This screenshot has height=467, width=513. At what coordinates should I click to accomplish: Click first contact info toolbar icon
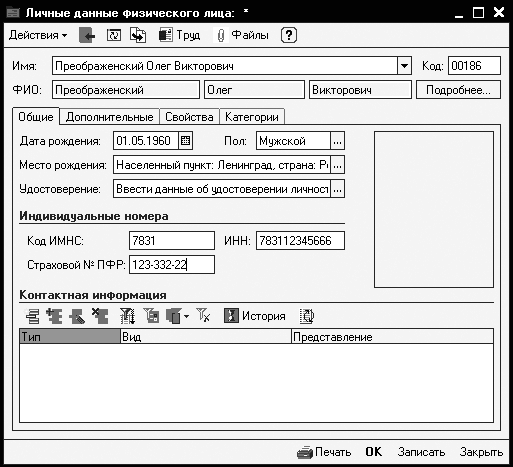click(33, 316)
